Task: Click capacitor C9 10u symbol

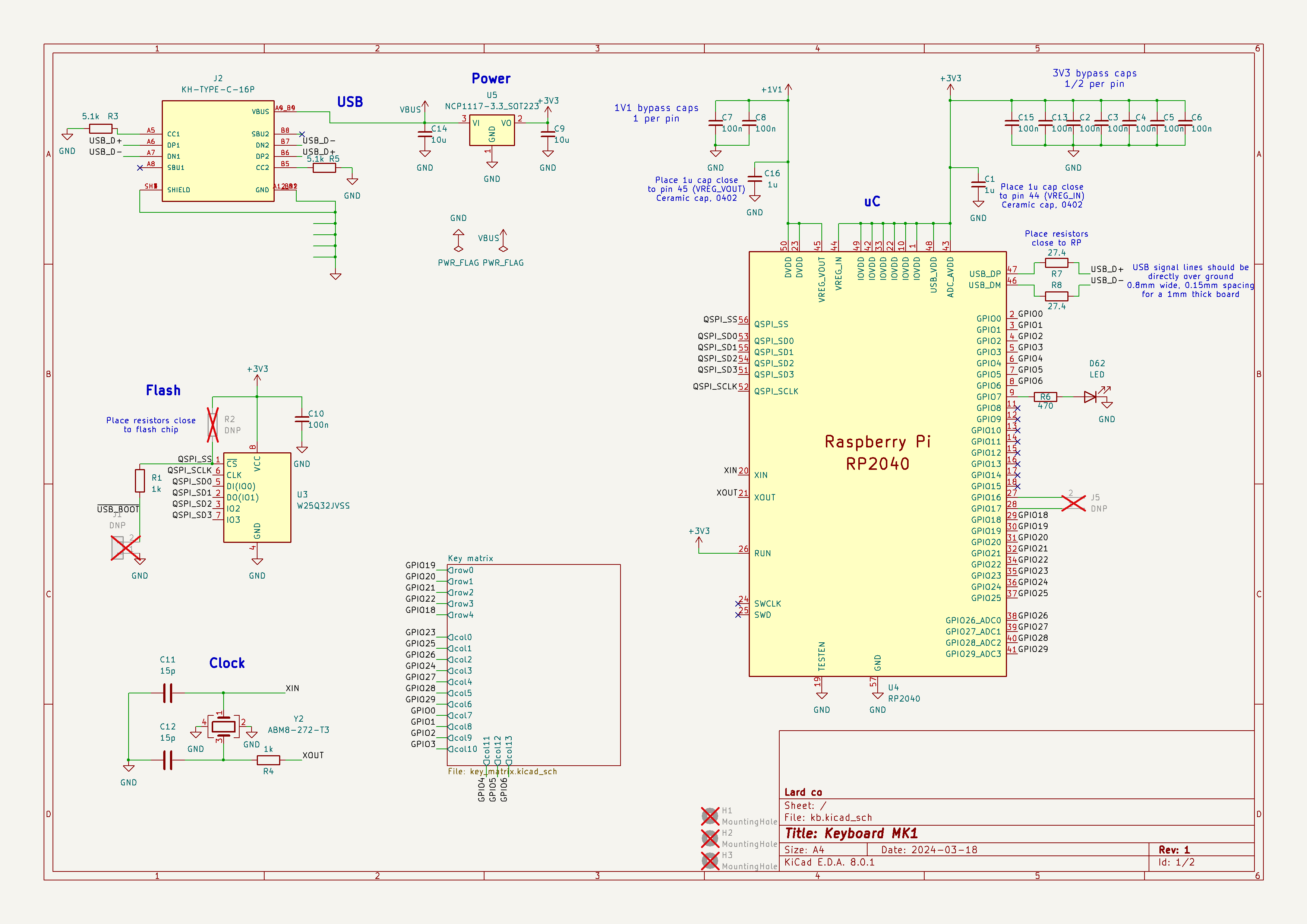Action: [547, 134]
